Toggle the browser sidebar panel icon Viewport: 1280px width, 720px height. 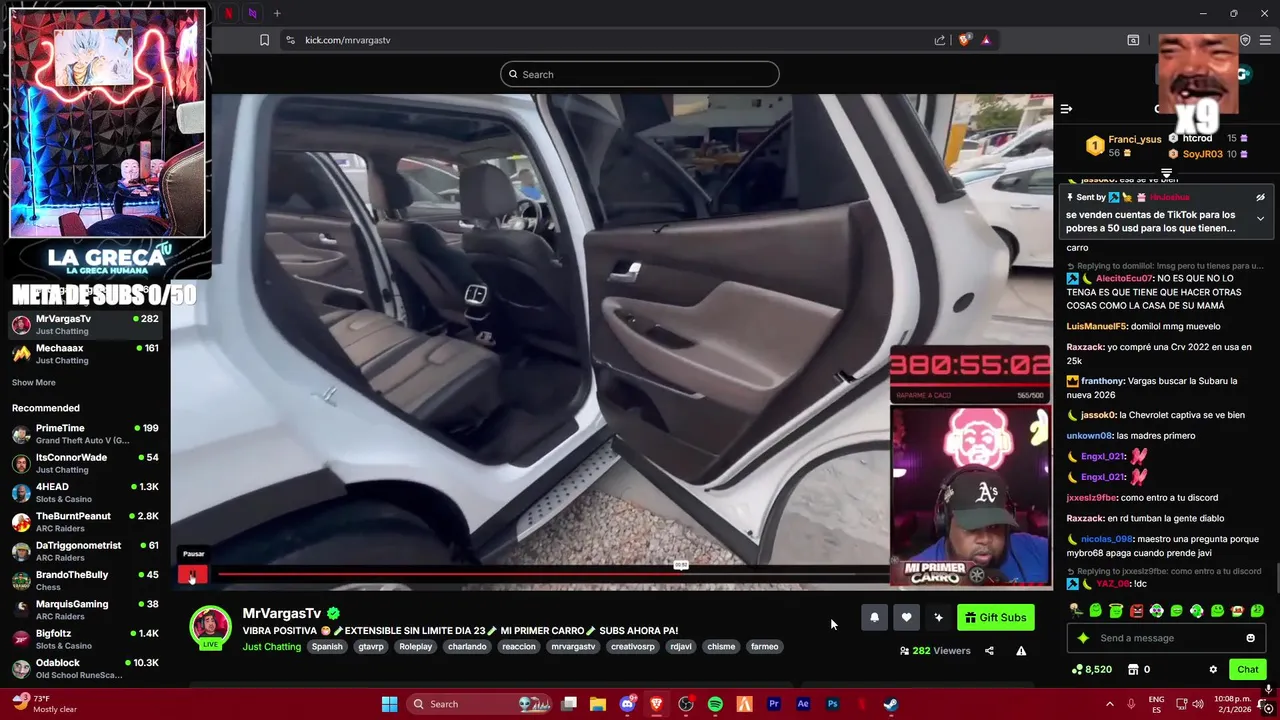pos(1133,40)
